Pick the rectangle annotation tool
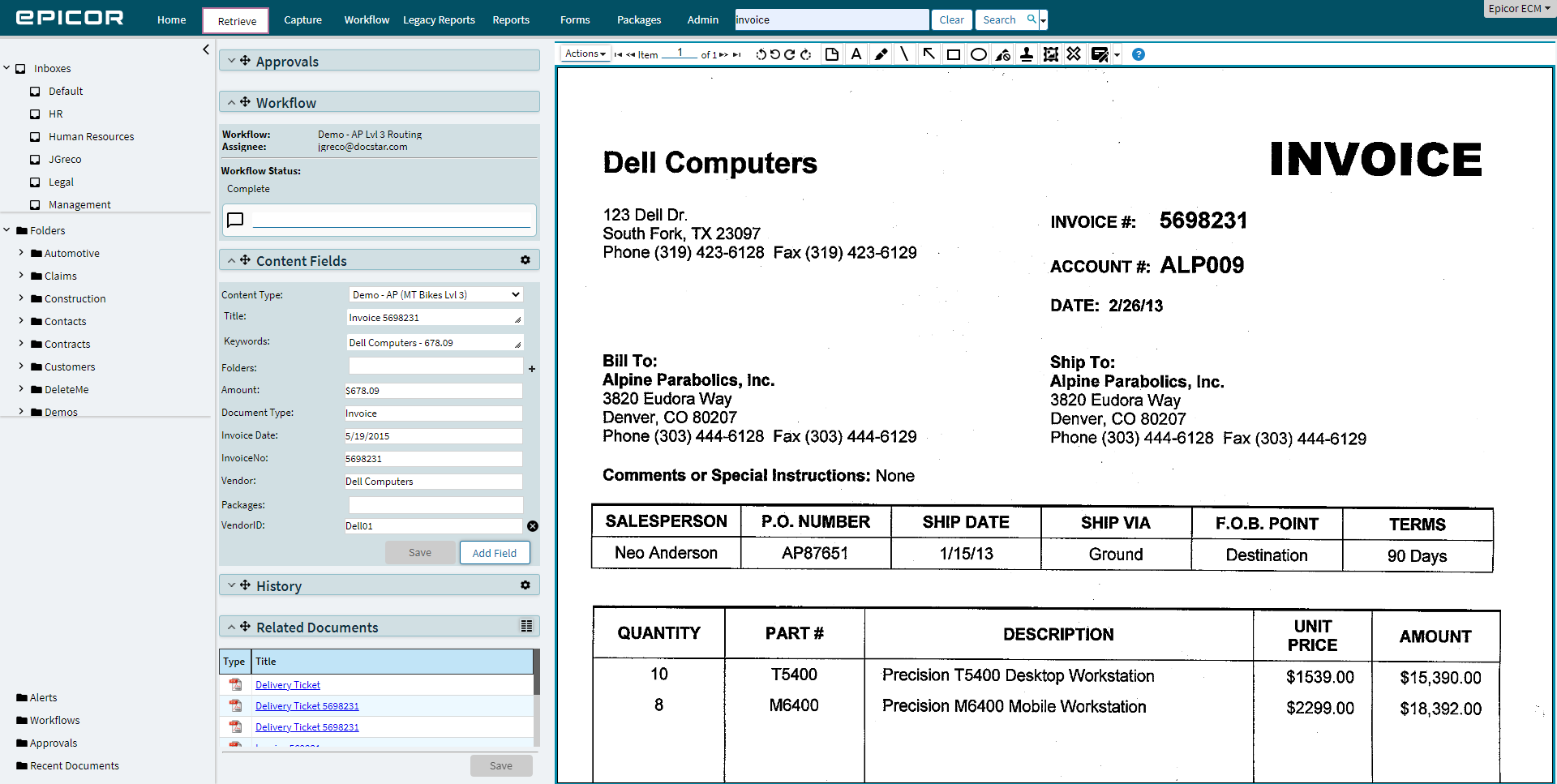This screenshot has width=1557, height=784. (x=954, y=54)
